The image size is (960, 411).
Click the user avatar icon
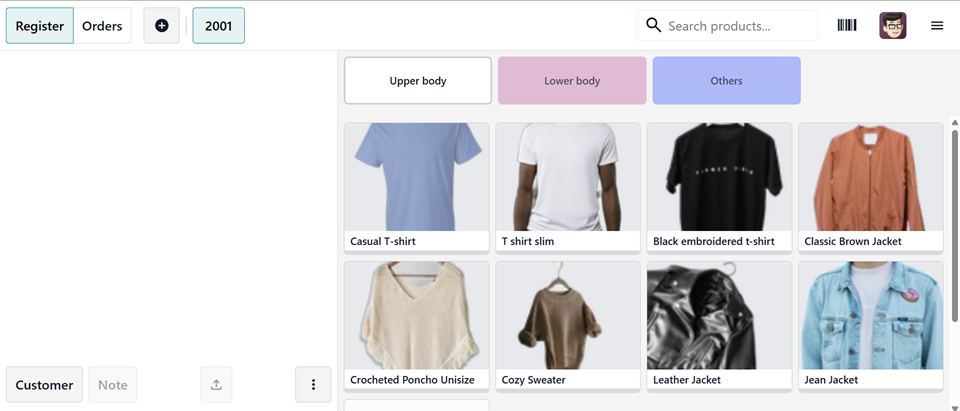(893, 26)
